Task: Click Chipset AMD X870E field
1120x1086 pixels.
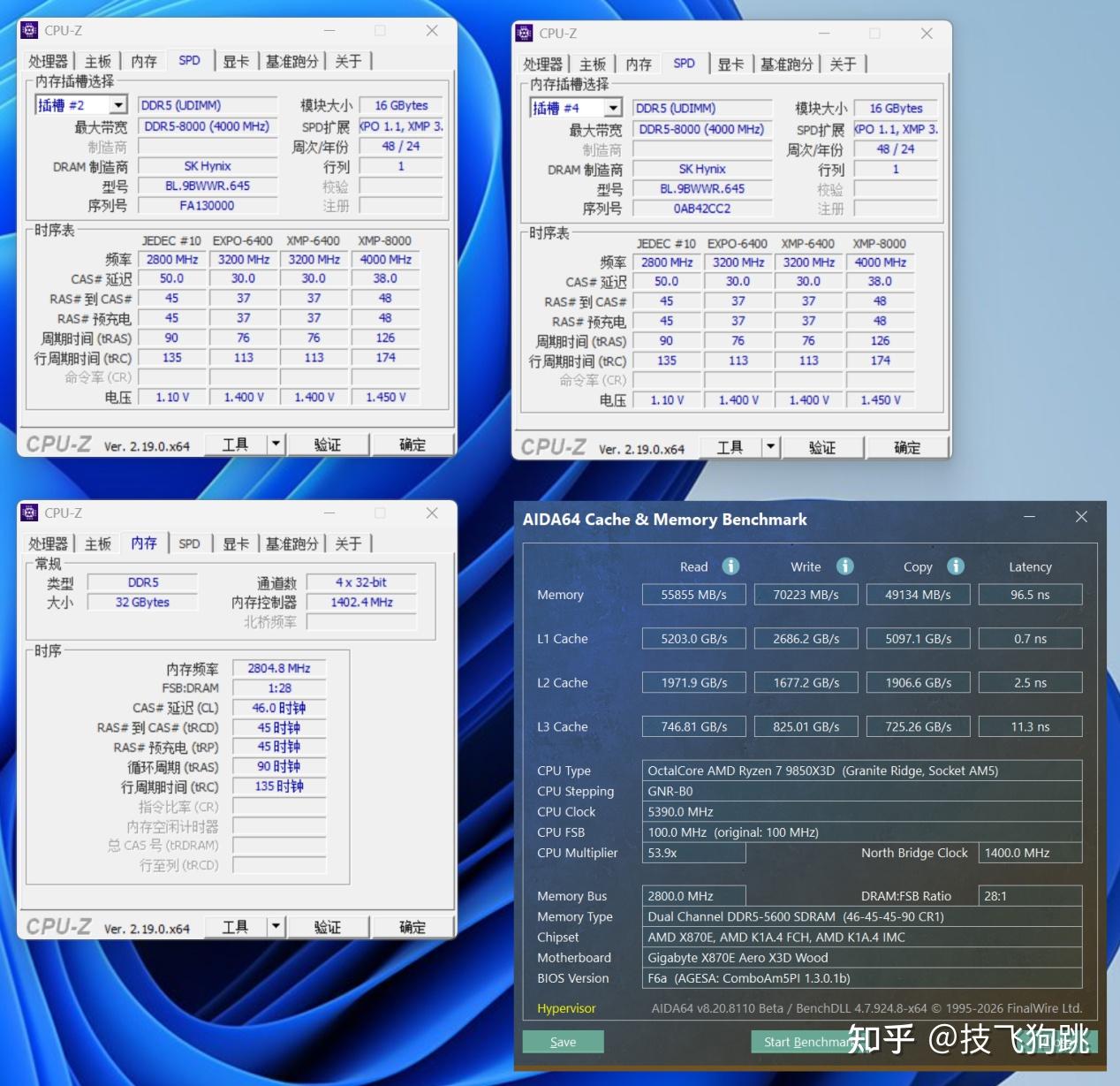Action: point(862,937)
